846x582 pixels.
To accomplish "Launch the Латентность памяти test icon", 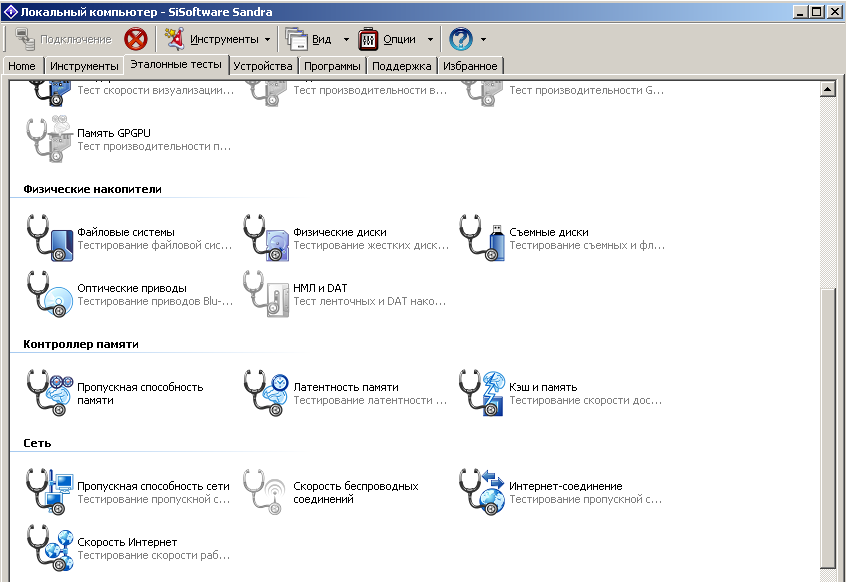I will click(265, 393).
